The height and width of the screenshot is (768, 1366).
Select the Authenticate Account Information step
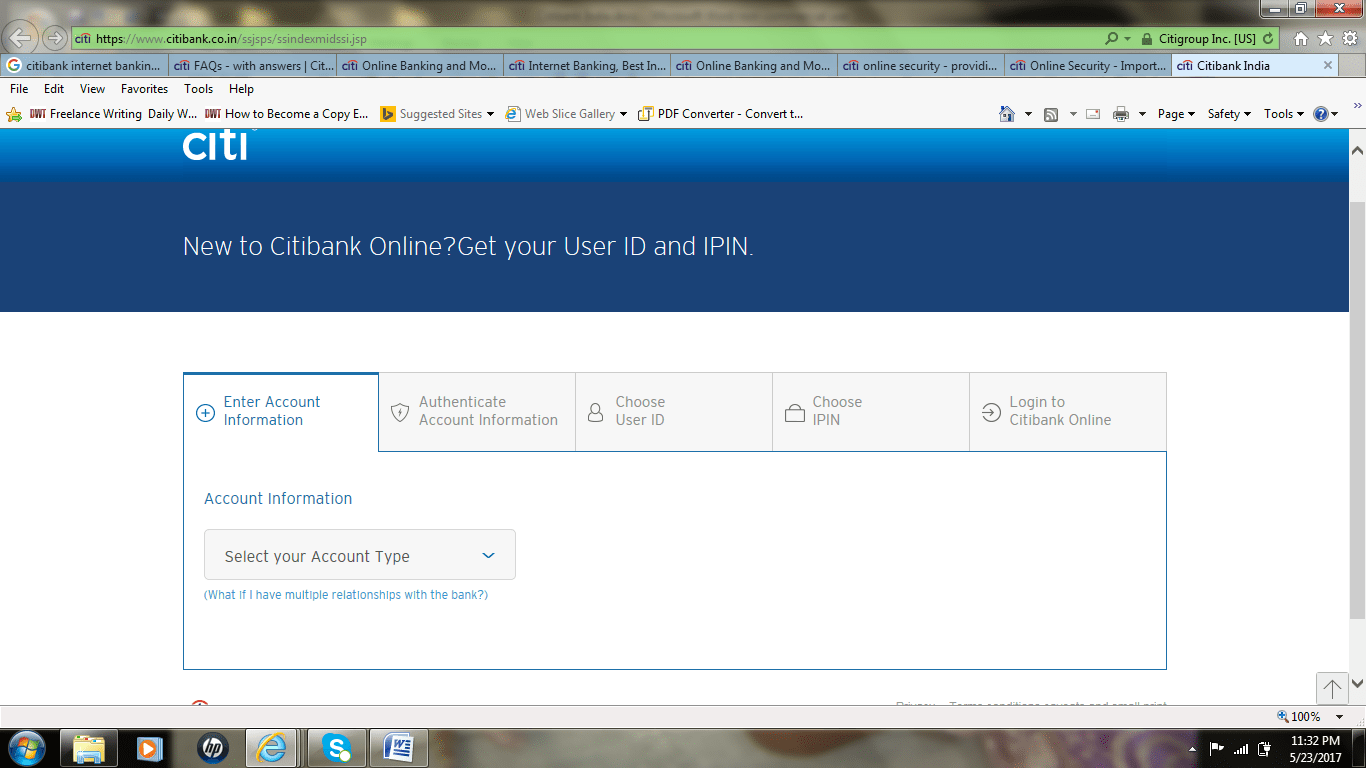pyautogui.click(x=477, y=411)
